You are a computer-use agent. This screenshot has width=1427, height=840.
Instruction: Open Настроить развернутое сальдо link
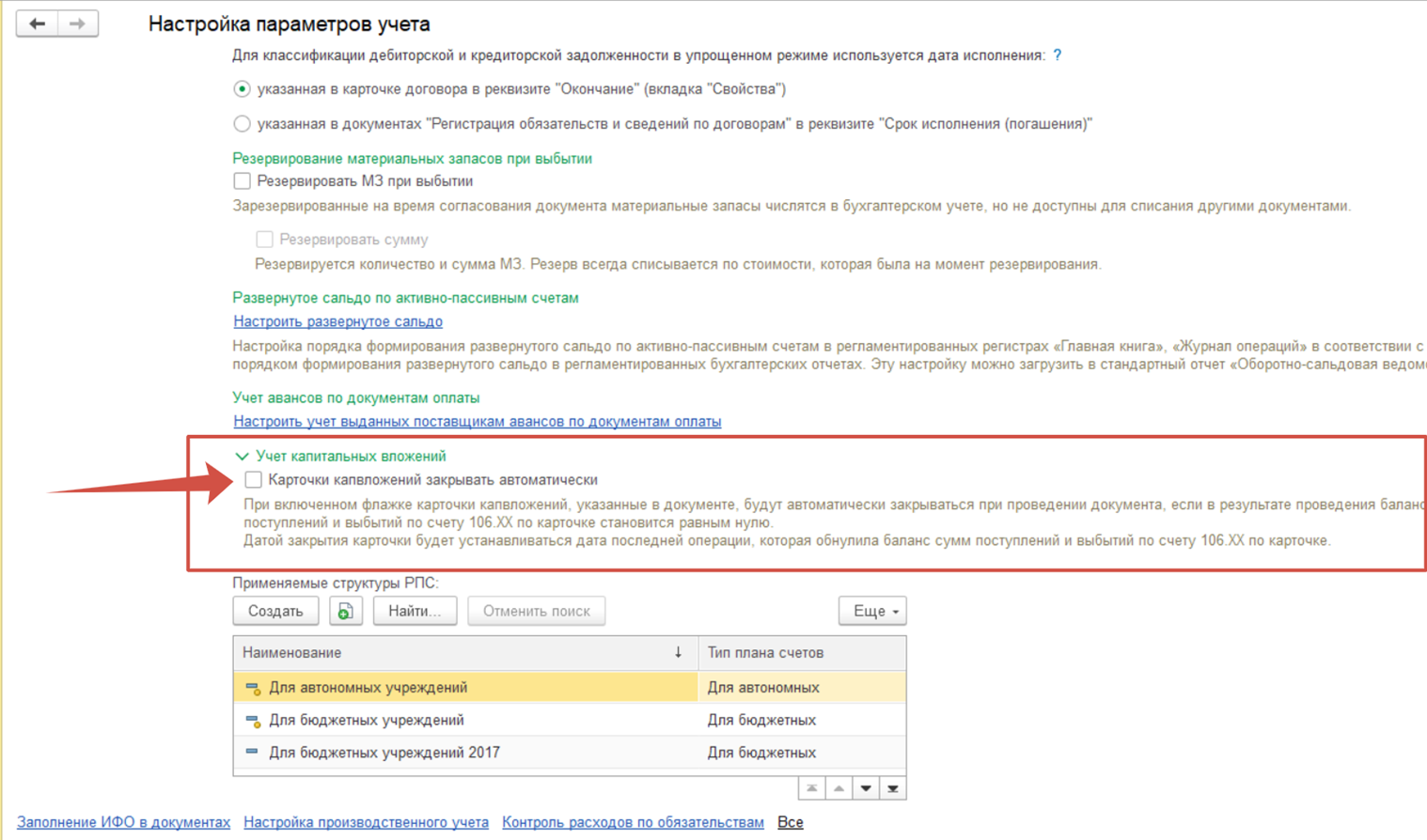(x=337, y=321)
